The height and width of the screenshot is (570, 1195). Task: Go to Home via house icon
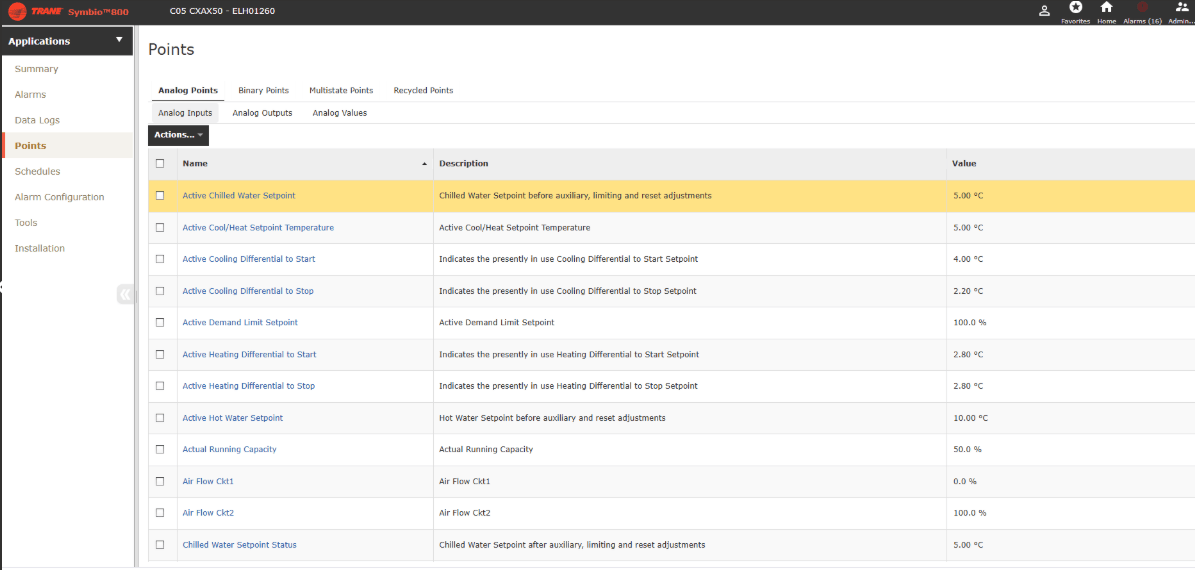[1106, 8]
